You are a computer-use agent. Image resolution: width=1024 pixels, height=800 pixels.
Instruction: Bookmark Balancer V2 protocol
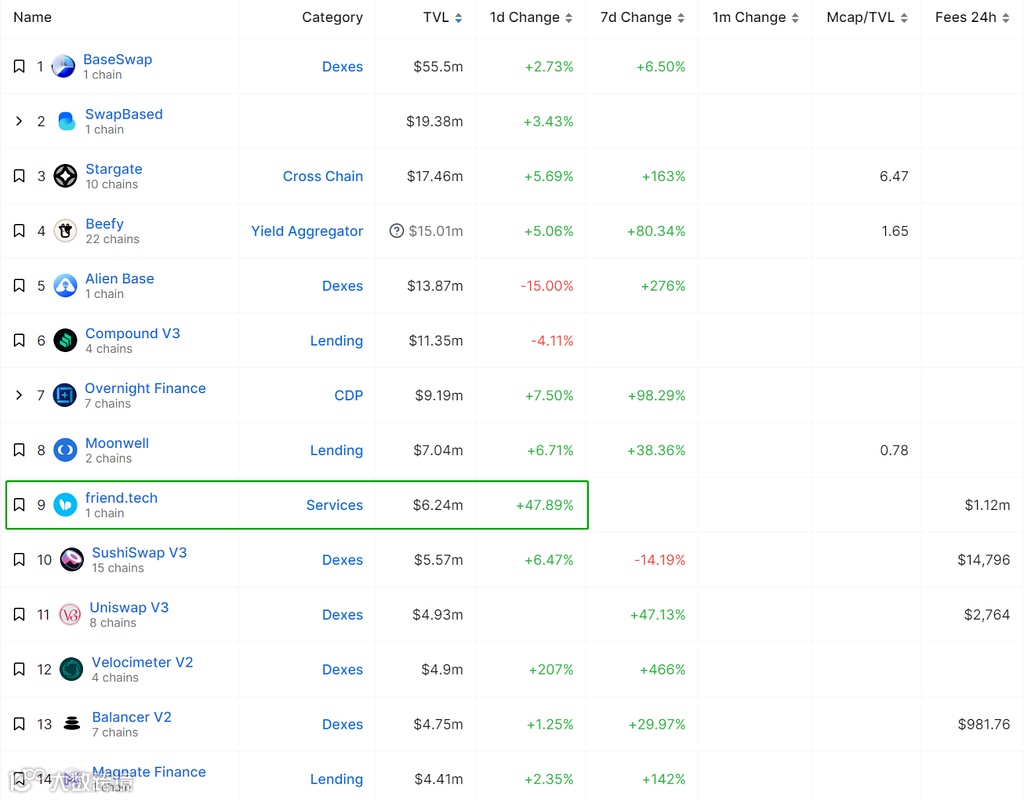[20, 725]
